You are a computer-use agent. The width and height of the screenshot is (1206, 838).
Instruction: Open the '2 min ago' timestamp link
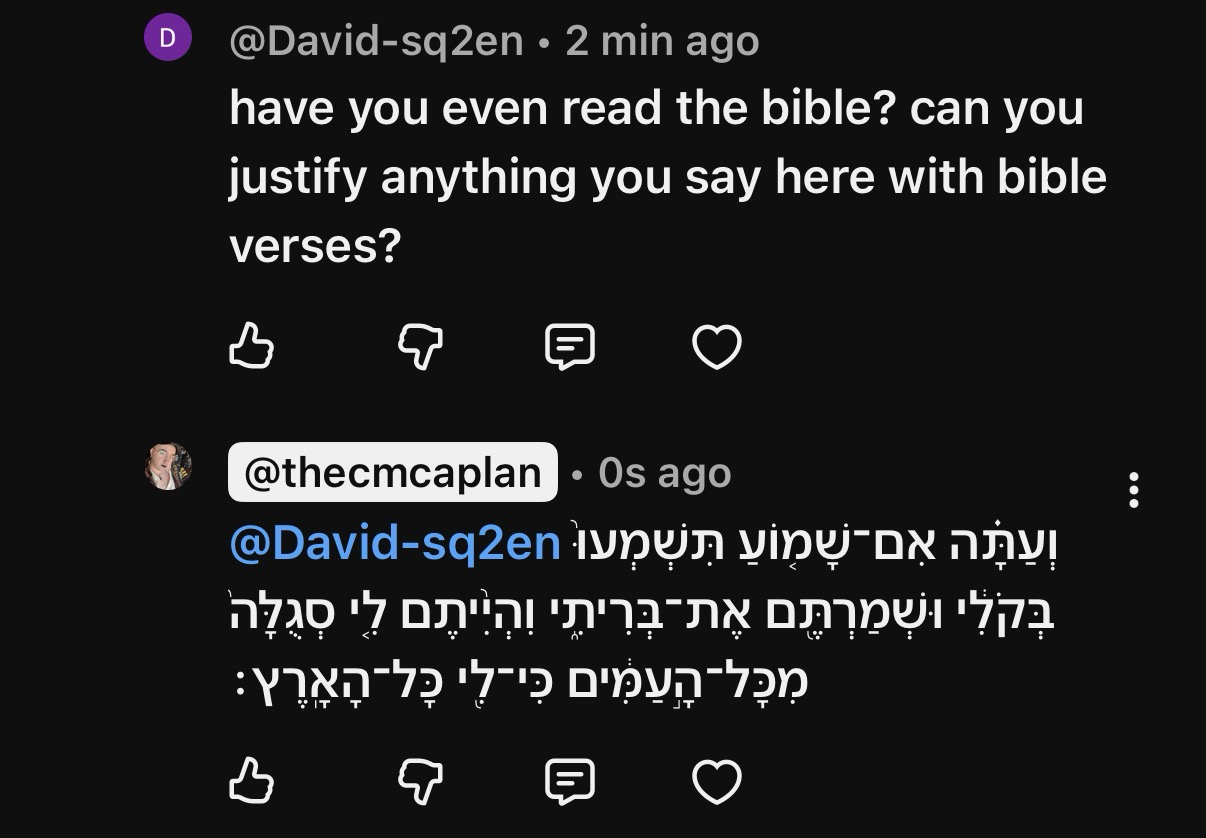pos(662,41)
